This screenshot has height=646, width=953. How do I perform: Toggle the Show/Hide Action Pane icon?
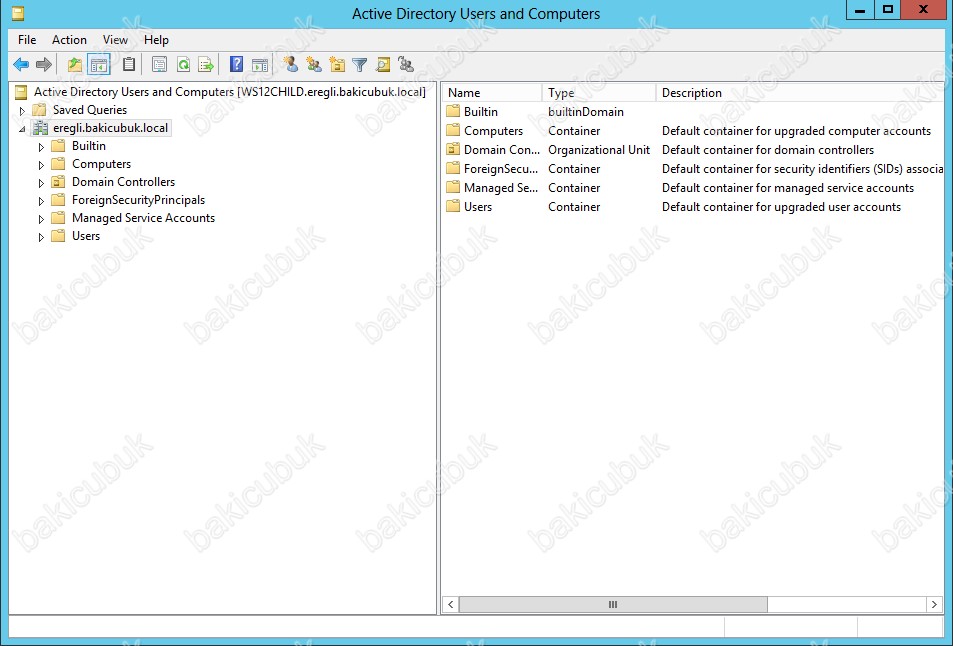point(260,64)
